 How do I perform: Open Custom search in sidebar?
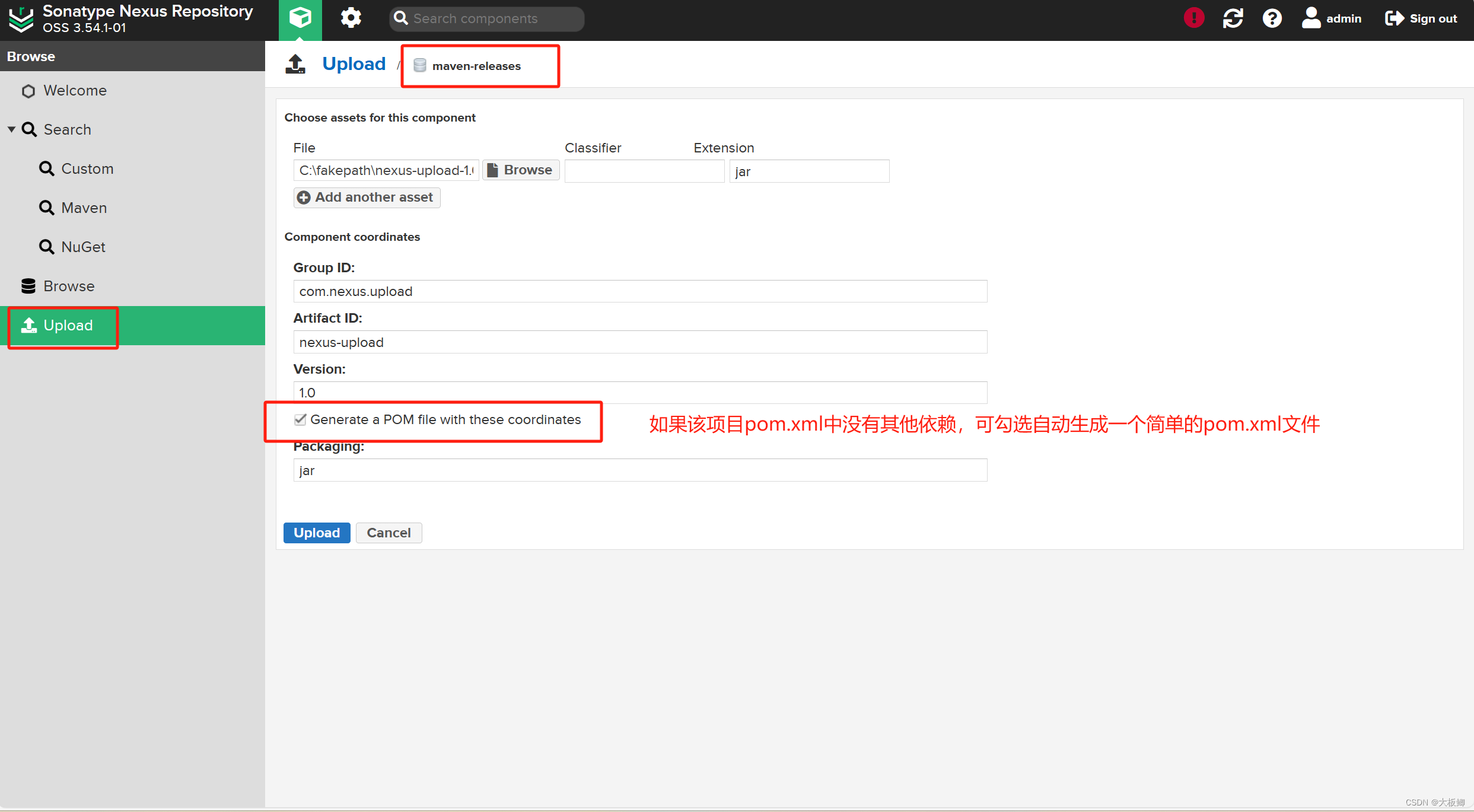pos(132,168)
